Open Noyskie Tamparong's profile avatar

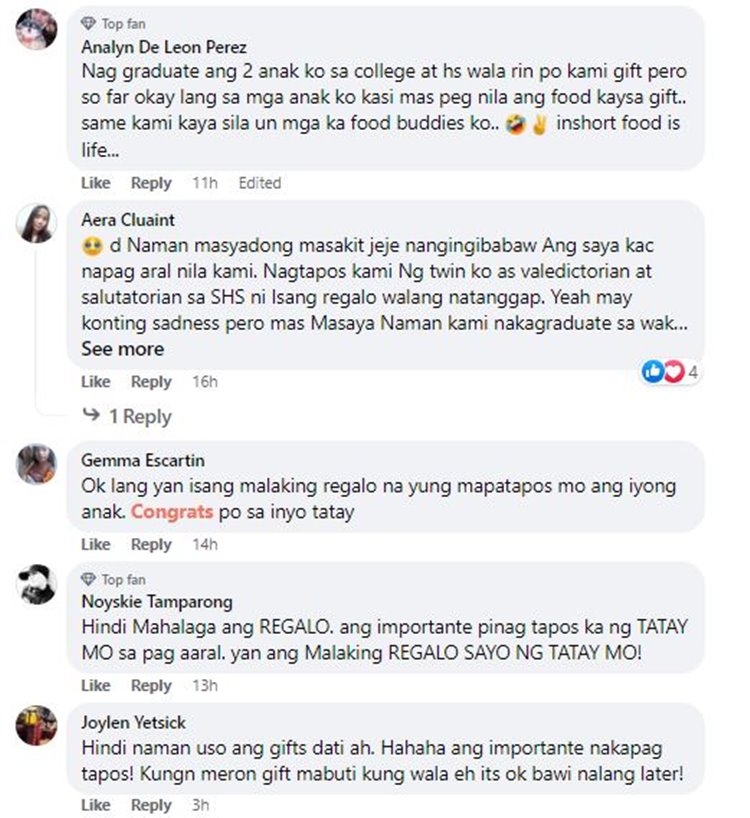(37, 584)
